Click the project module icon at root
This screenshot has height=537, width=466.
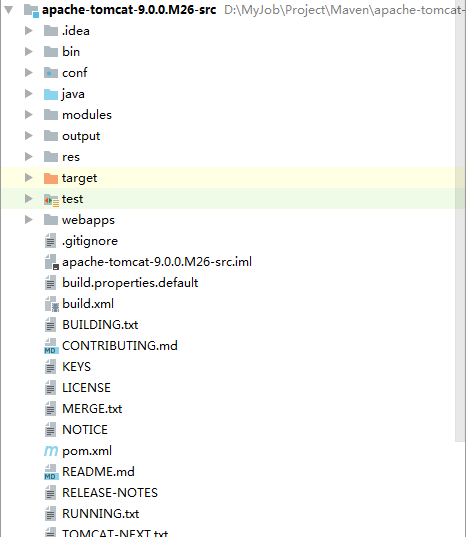pos(31,10)
